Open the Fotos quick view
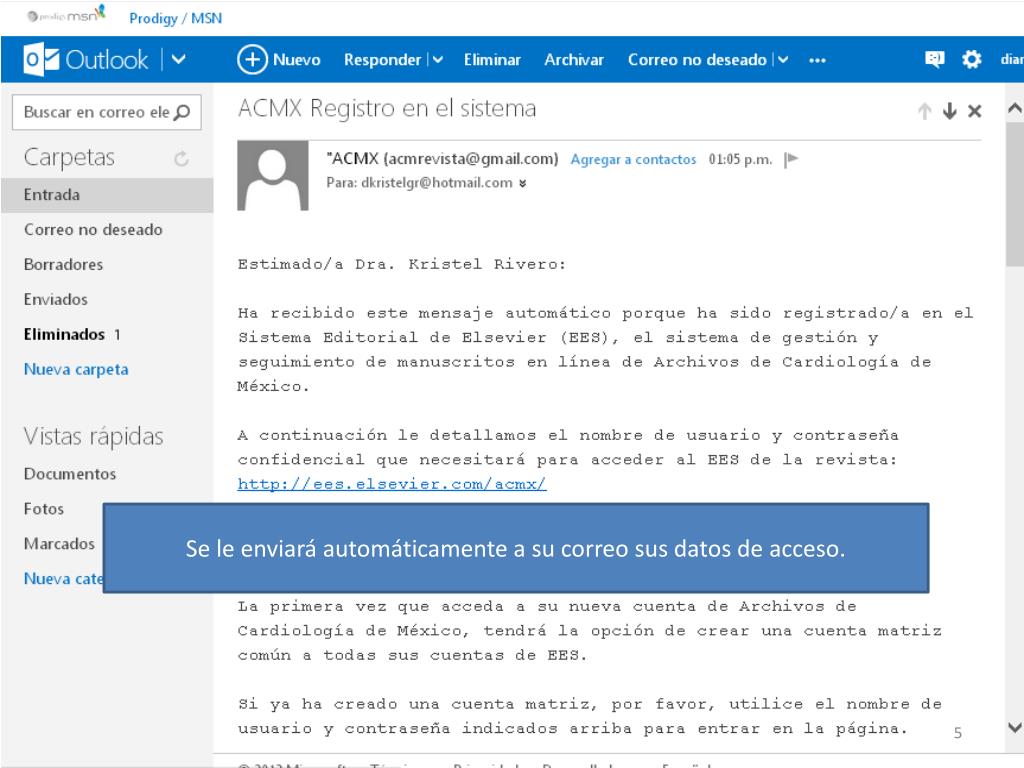The height and width of the screenshot is (768, 1024). coord(44,508)
